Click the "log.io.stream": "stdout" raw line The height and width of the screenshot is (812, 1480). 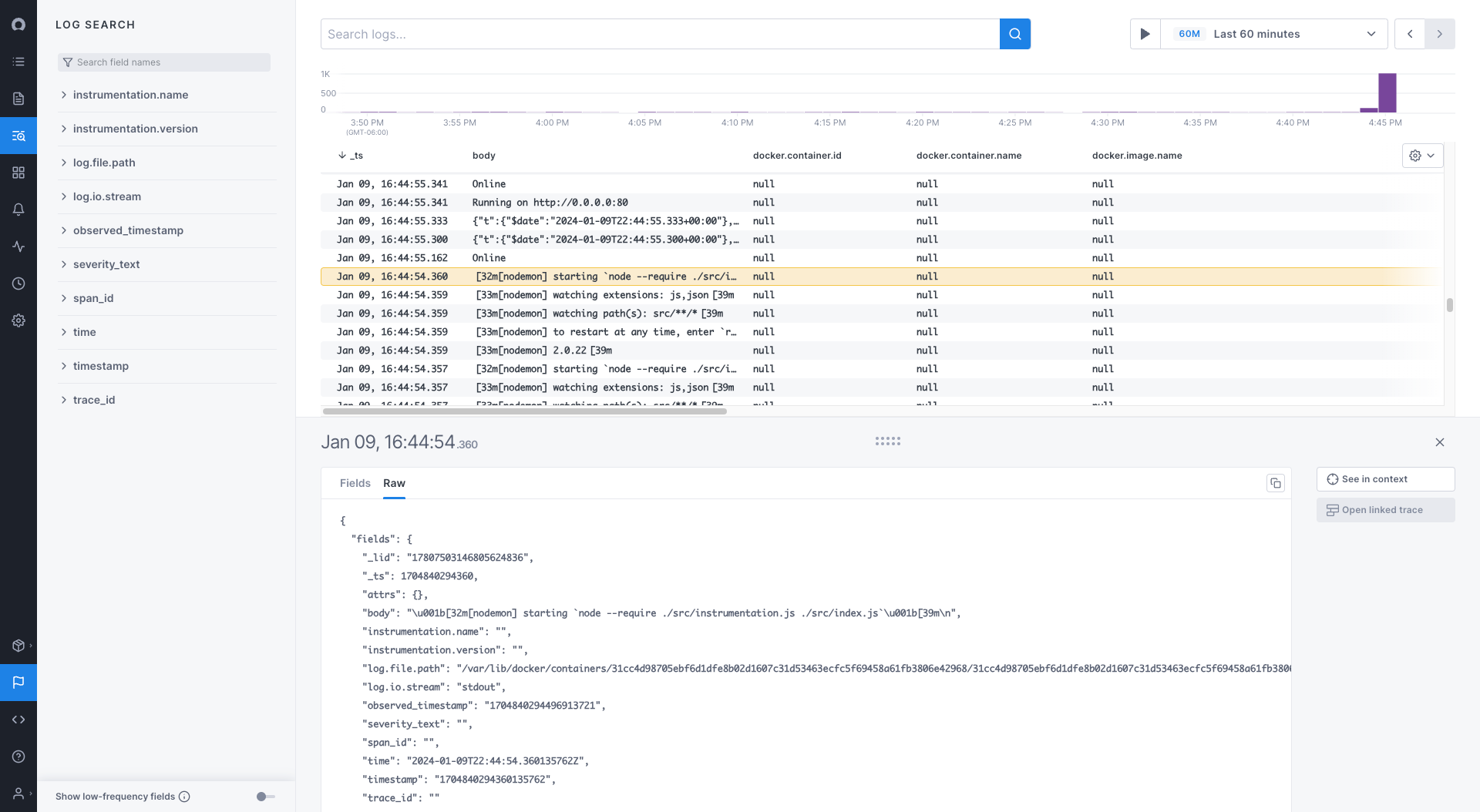pyautogui.click(x=434, y=687)
